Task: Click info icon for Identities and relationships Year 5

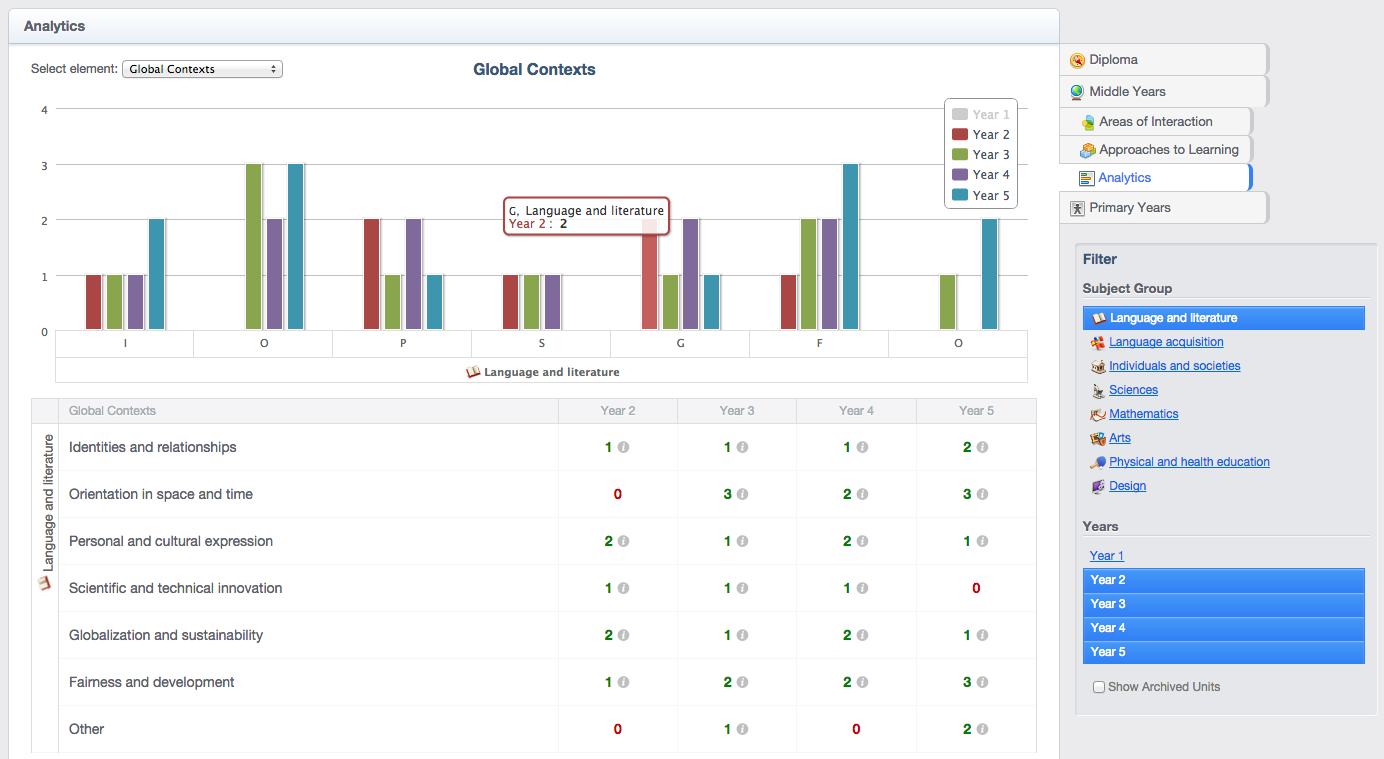Action: point(982,447)
